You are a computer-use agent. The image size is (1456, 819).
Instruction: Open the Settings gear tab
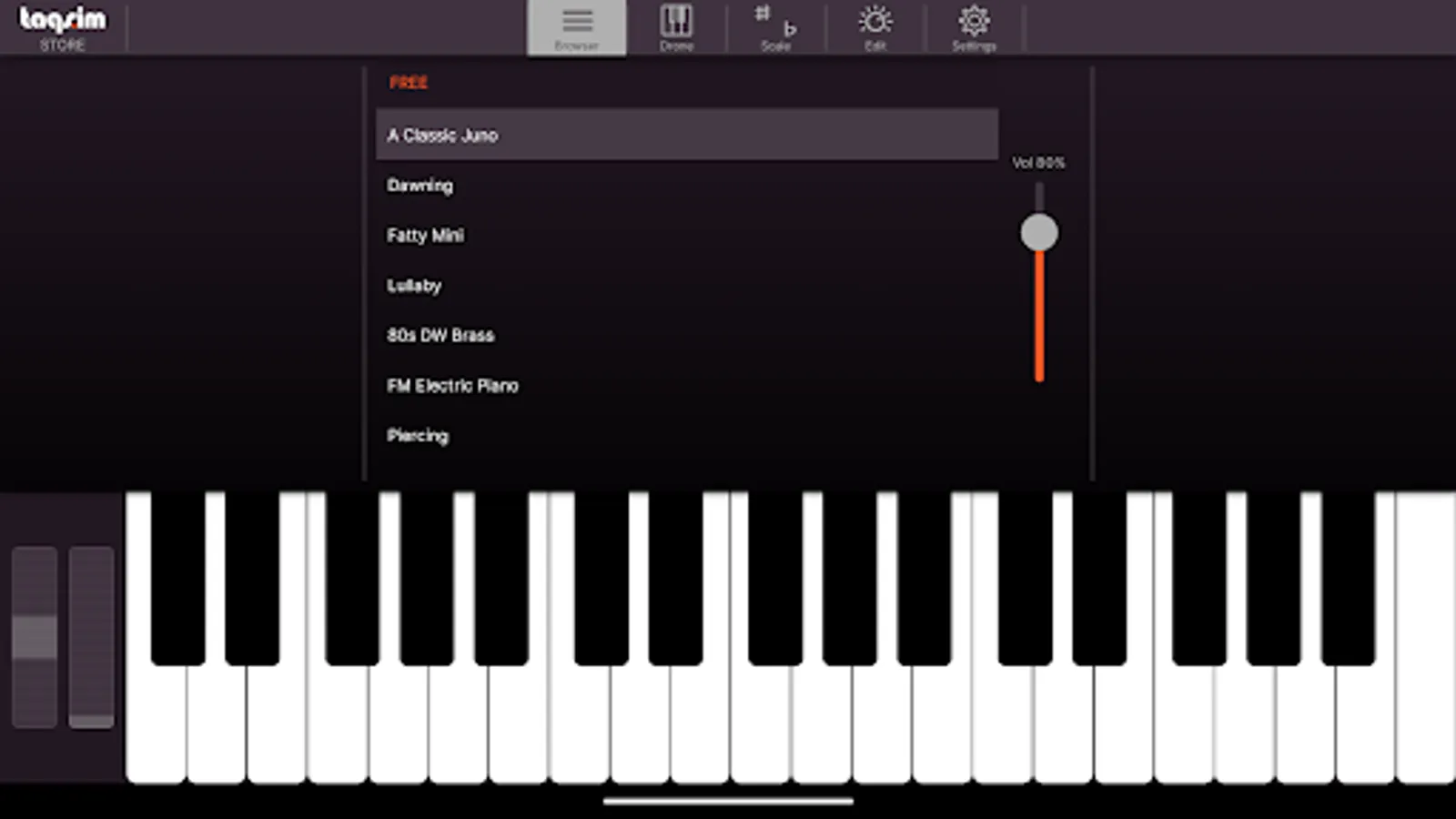[974, 28]
